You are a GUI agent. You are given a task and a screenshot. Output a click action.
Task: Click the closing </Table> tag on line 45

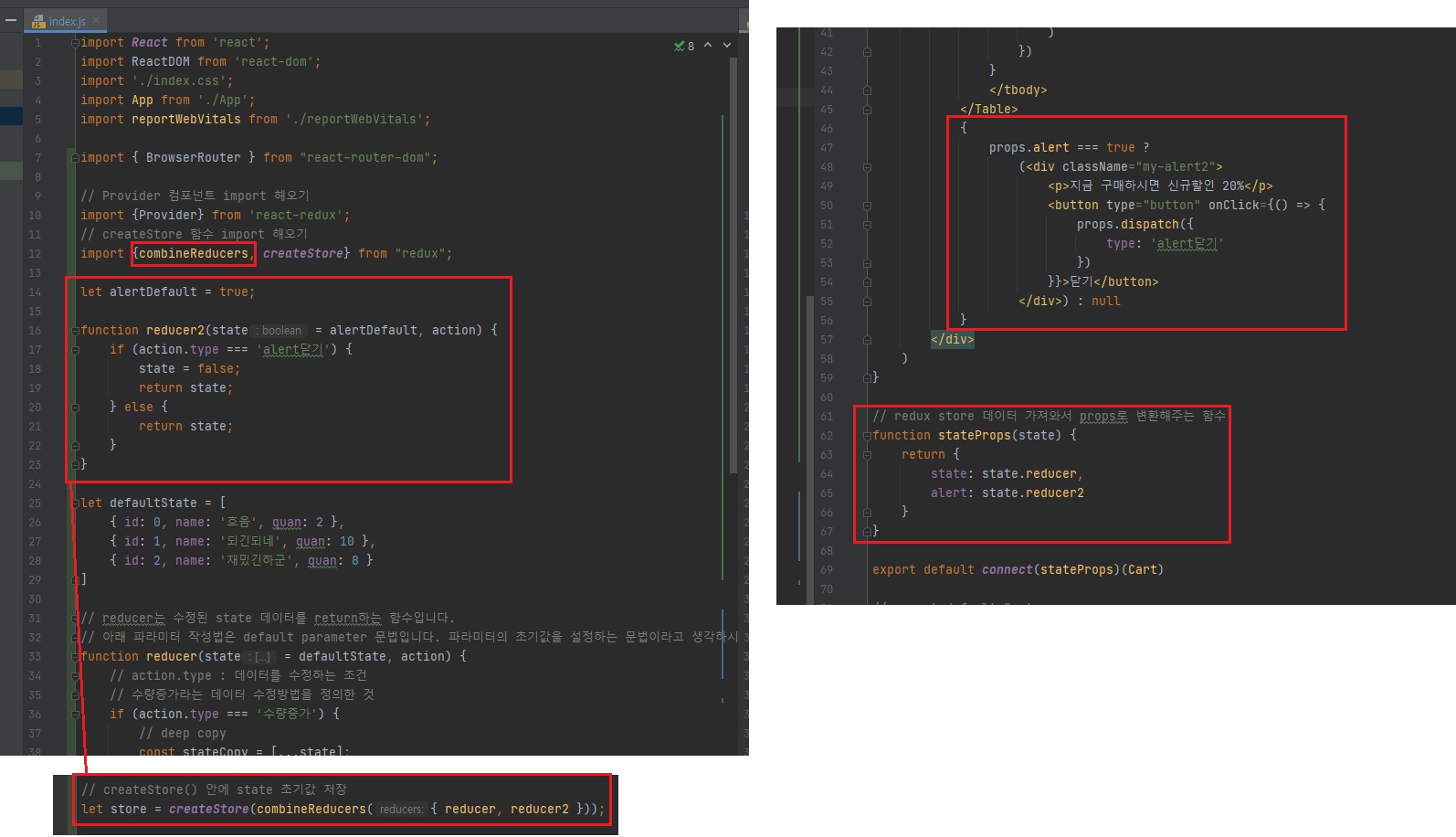(x=989, y=110)
